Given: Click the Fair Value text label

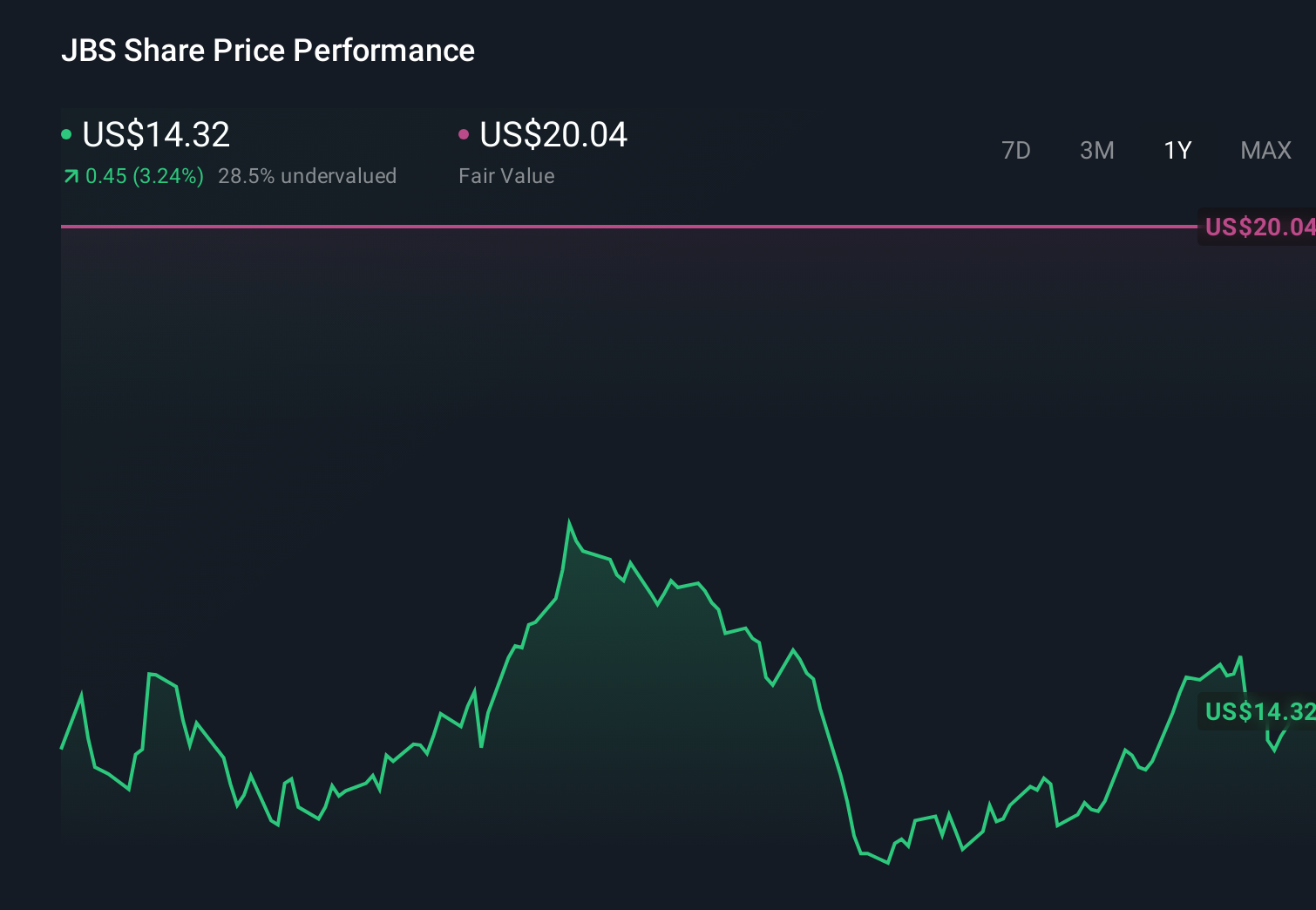Looking at the screenshot, I should pyautogui.click(x=506, y=176).
